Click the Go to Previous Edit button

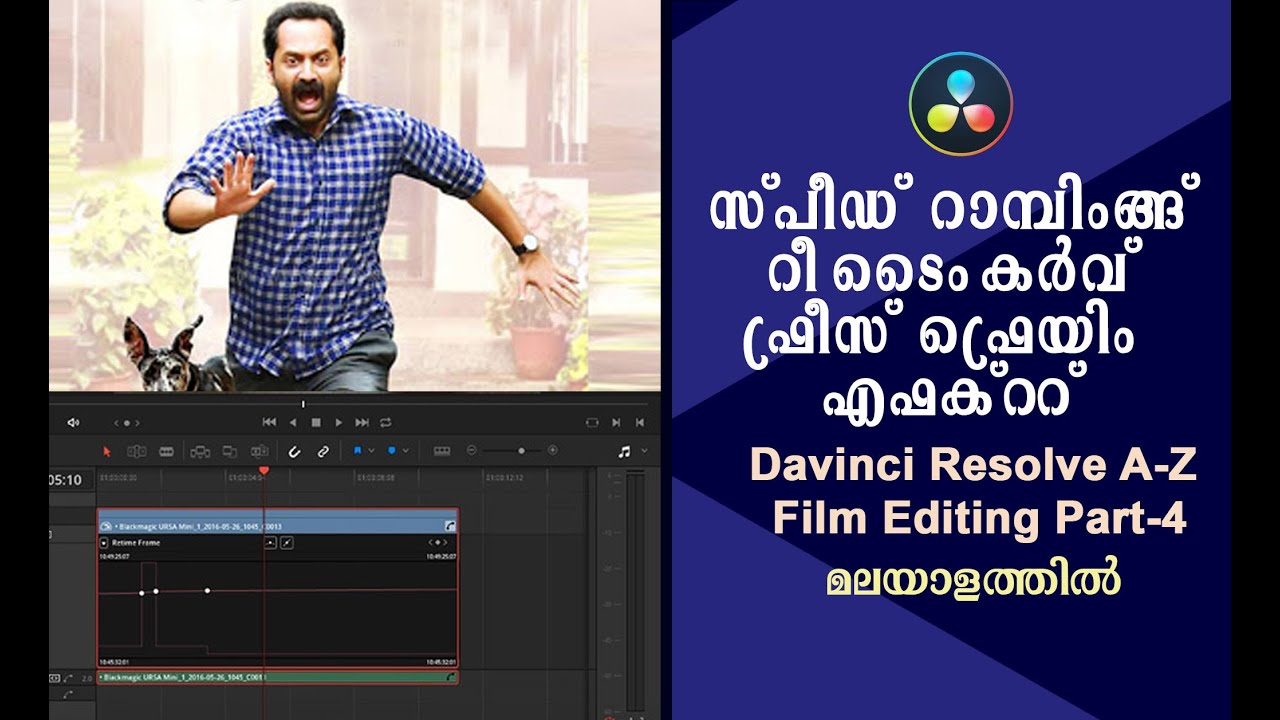(x=640, y=422)
